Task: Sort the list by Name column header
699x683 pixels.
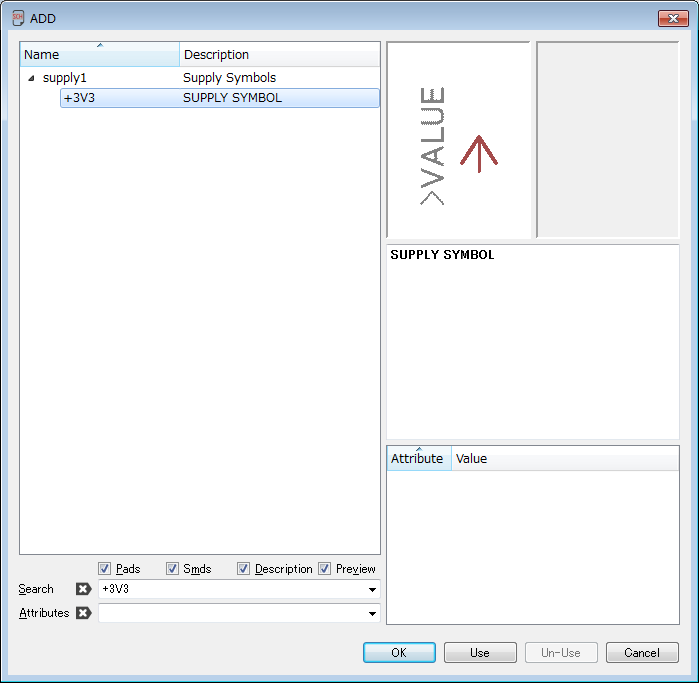Action: 100,54
